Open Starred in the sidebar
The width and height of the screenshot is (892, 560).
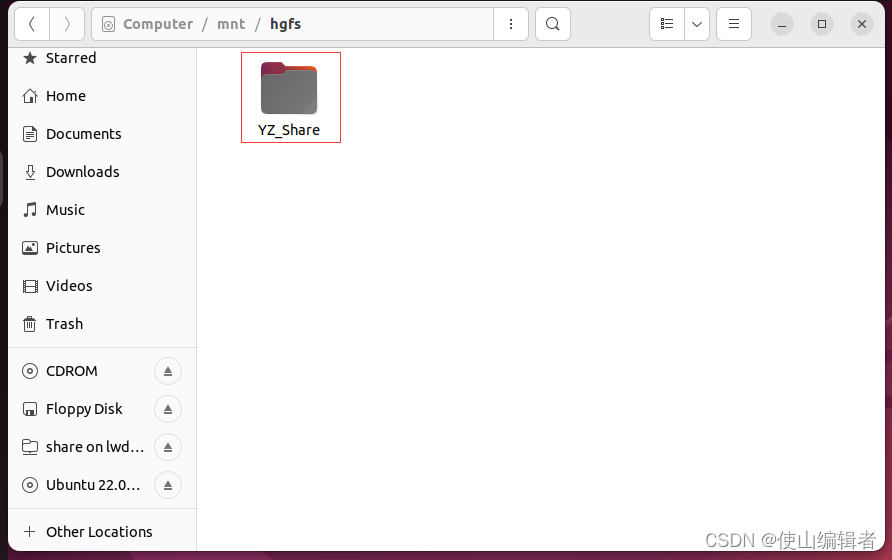[x=102, y=58]
